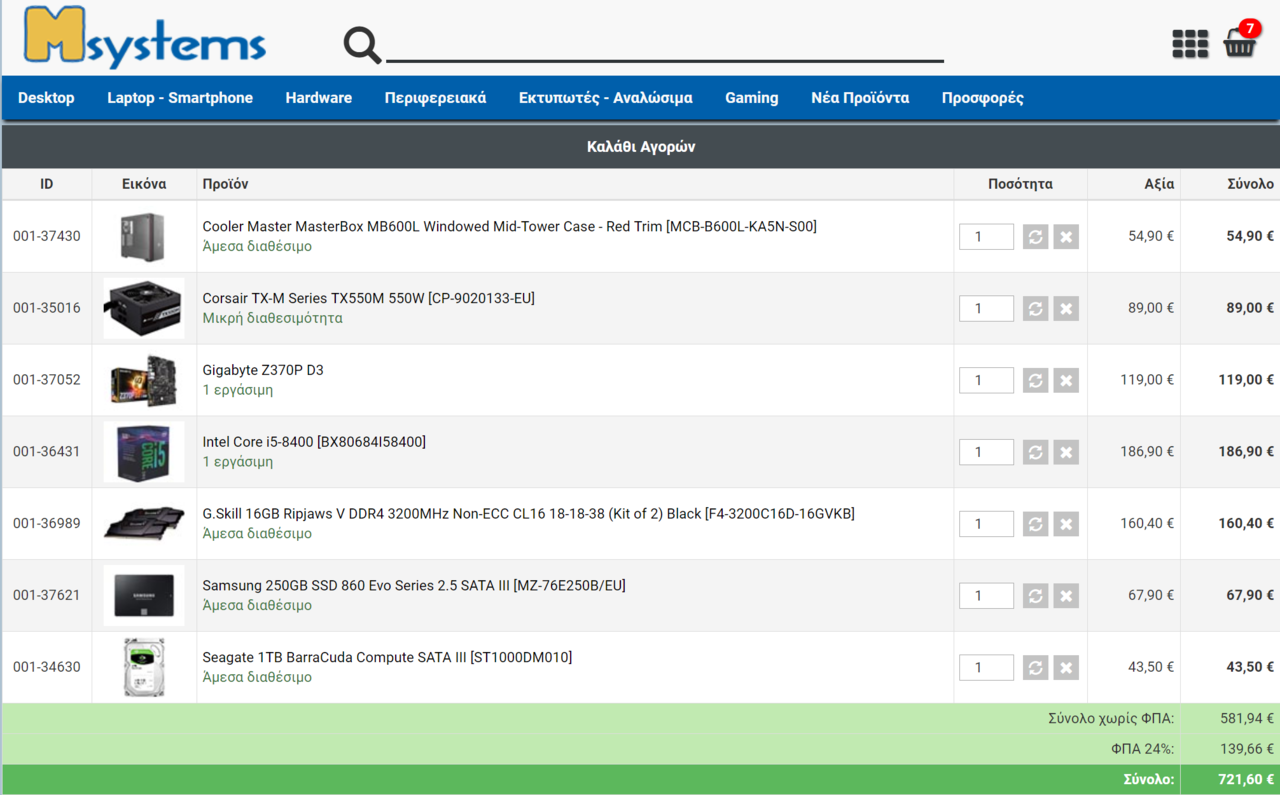Image resolution: width=1280 pixels, height=795 pixels.
Task: Go to Προσφορές
Action: click(x=982, y=98)
